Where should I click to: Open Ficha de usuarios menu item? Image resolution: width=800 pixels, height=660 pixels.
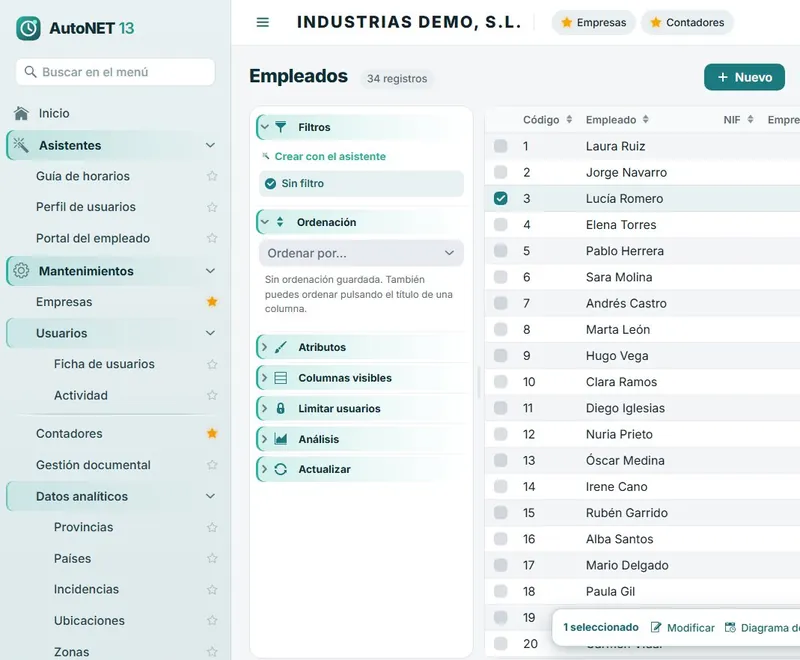point(104,364)
